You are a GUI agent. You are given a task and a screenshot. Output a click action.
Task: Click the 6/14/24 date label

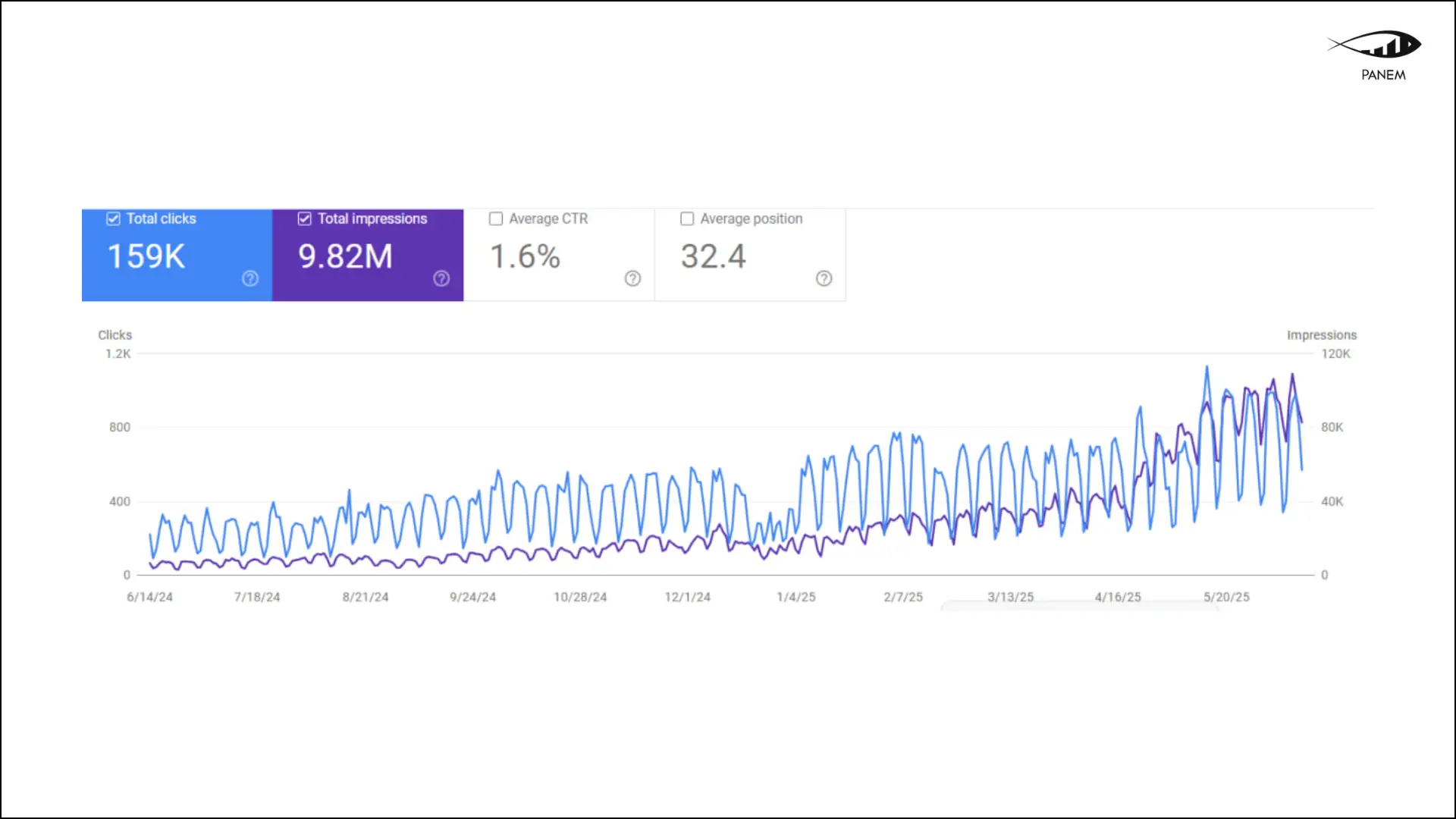[x=149, y=597]
